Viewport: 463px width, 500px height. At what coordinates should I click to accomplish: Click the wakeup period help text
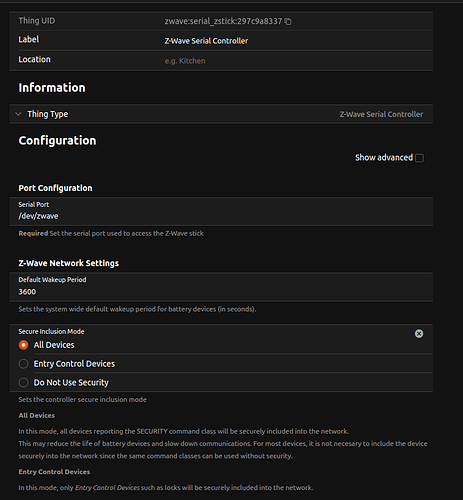coord(137,309)
